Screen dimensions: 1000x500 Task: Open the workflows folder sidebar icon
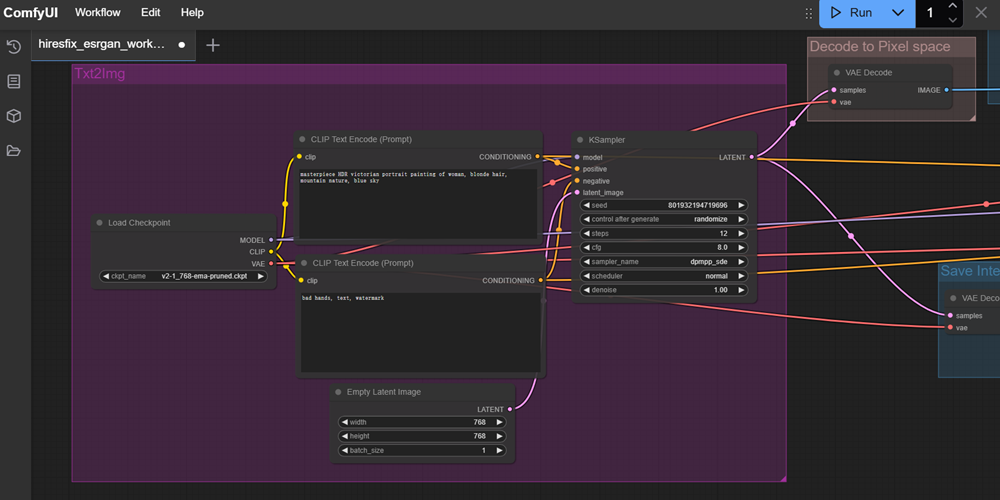pos(13,151)
